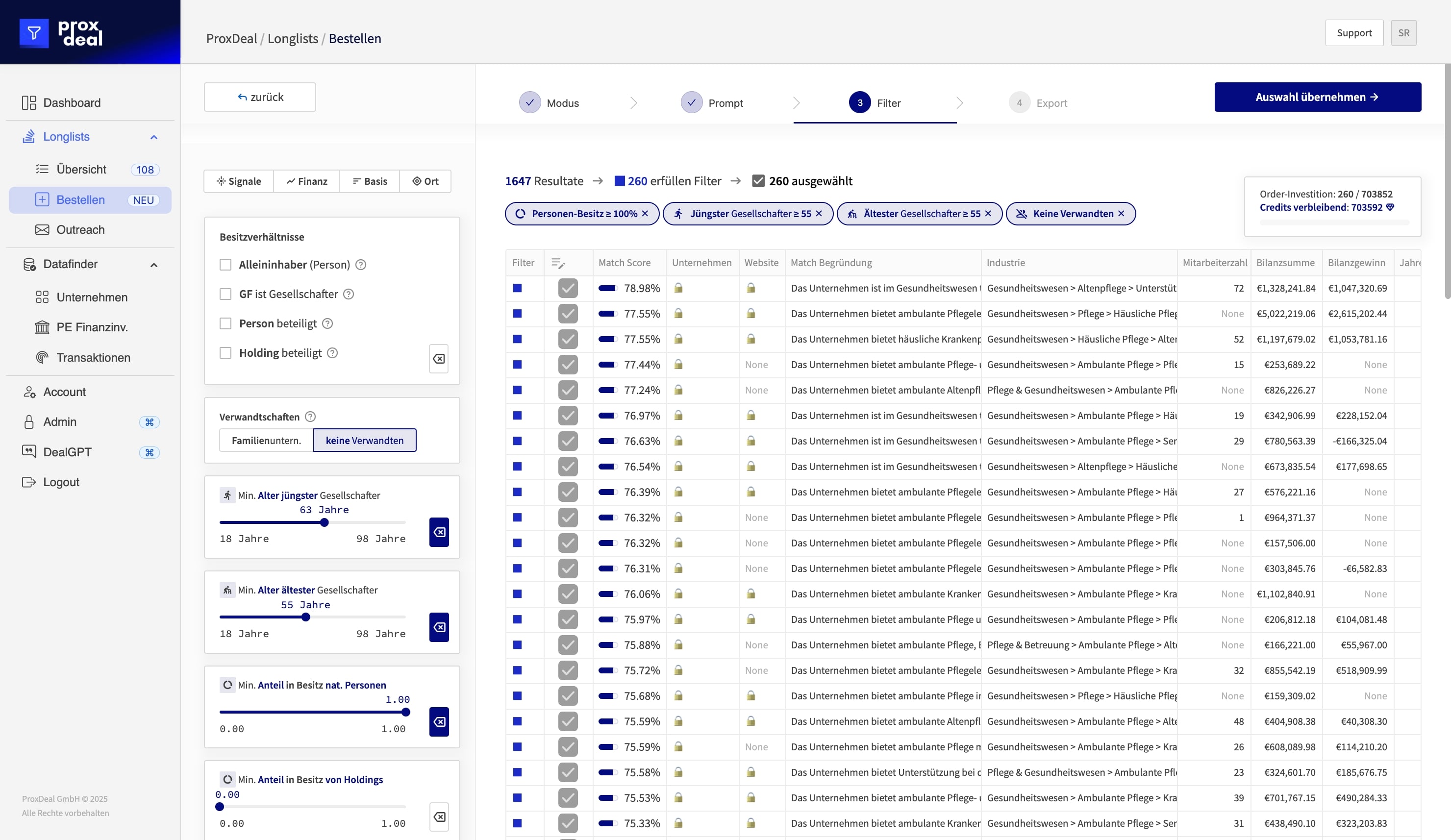Click the column edit icon in table header
Screen dimensions: 1451x840
click(x=557, y=263)
